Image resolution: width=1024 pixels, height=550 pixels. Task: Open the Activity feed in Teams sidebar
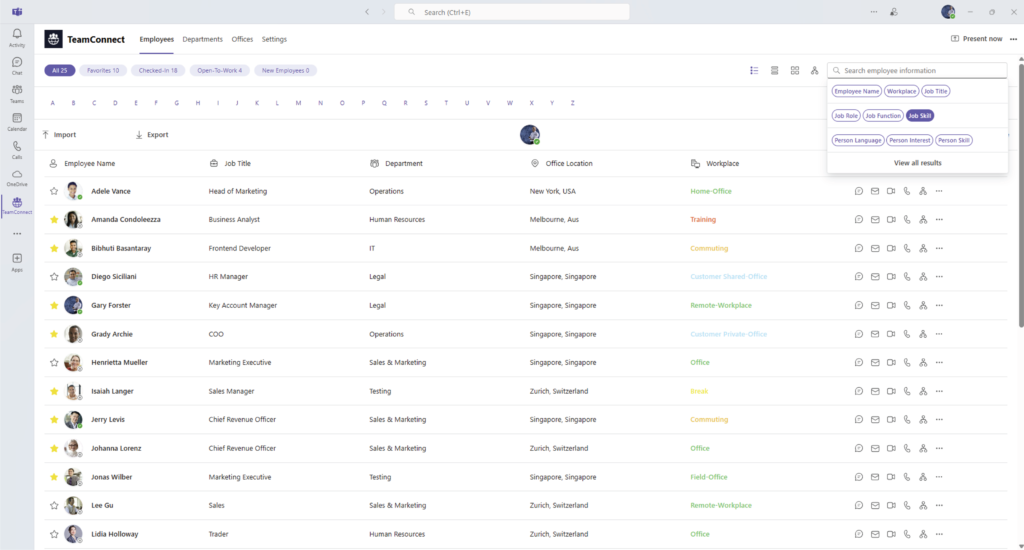coord(17,37)
